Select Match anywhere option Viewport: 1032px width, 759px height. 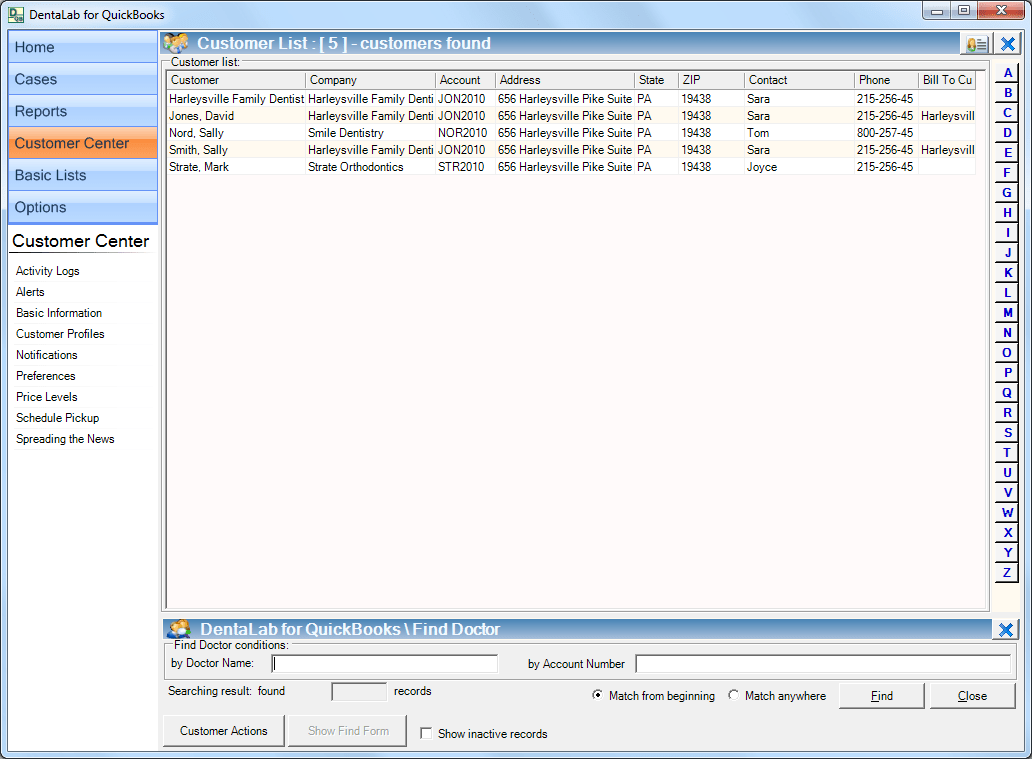(733, 696)
